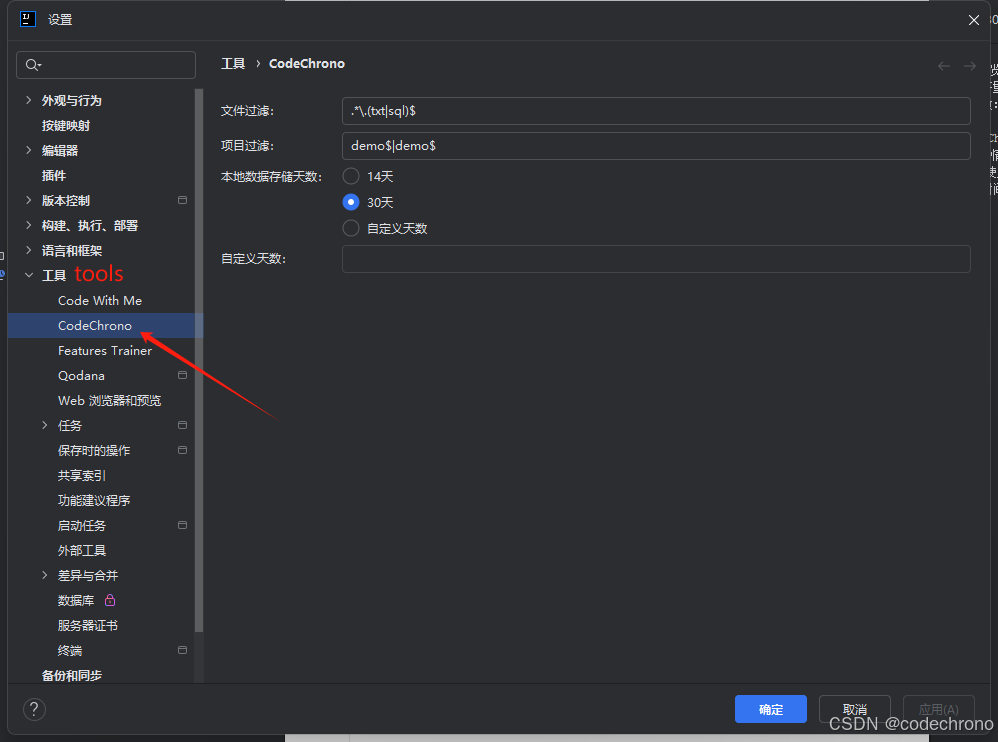Screen dimensions: 998x742
Task: Open 备份和同步 settings page
Action: [71, 675]
